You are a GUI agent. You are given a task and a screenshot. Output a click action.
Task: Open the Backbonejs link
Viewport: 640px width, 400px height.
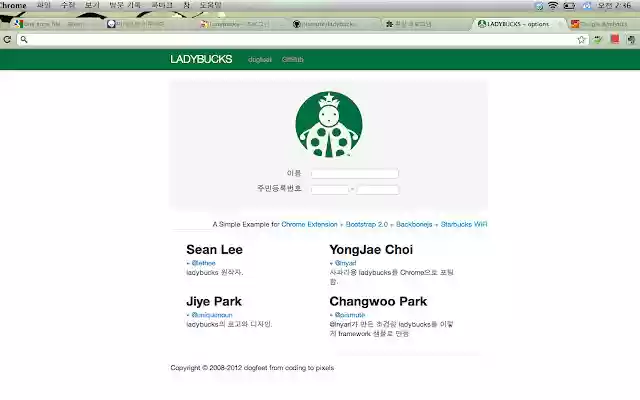point(414,224)
